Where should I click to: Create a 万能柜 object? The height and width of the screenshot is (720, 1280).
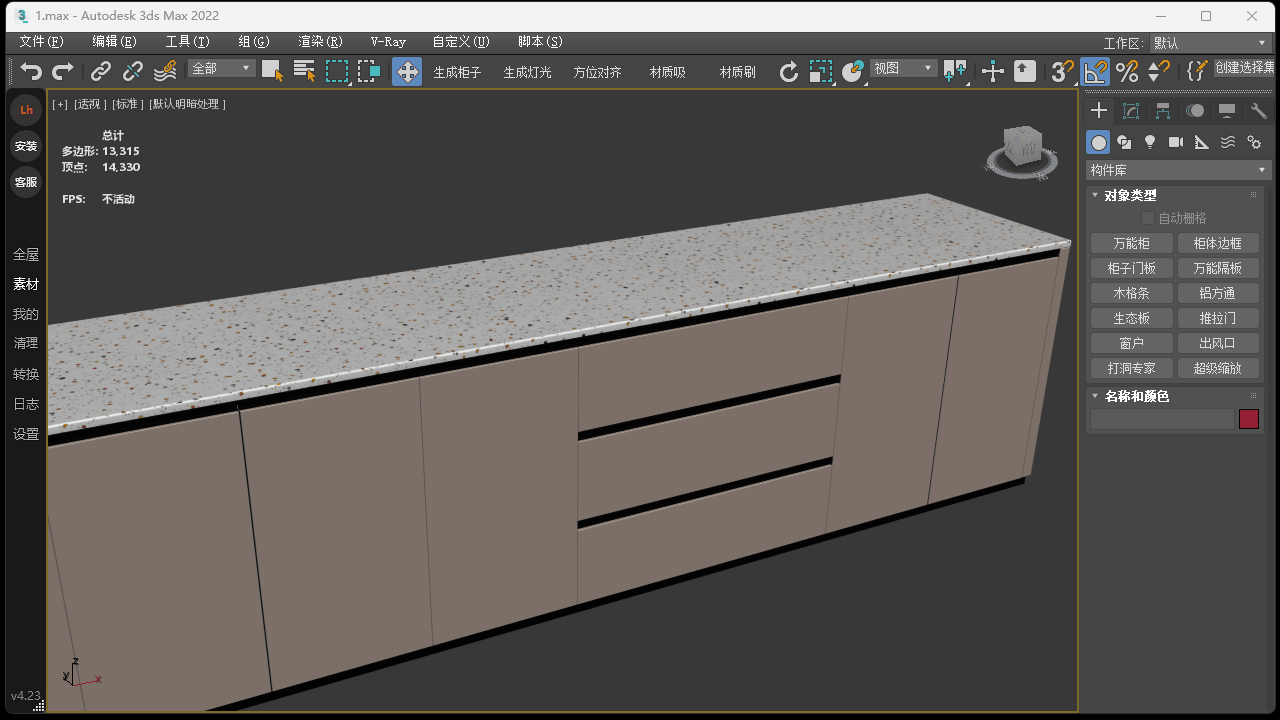point(1131,243)
